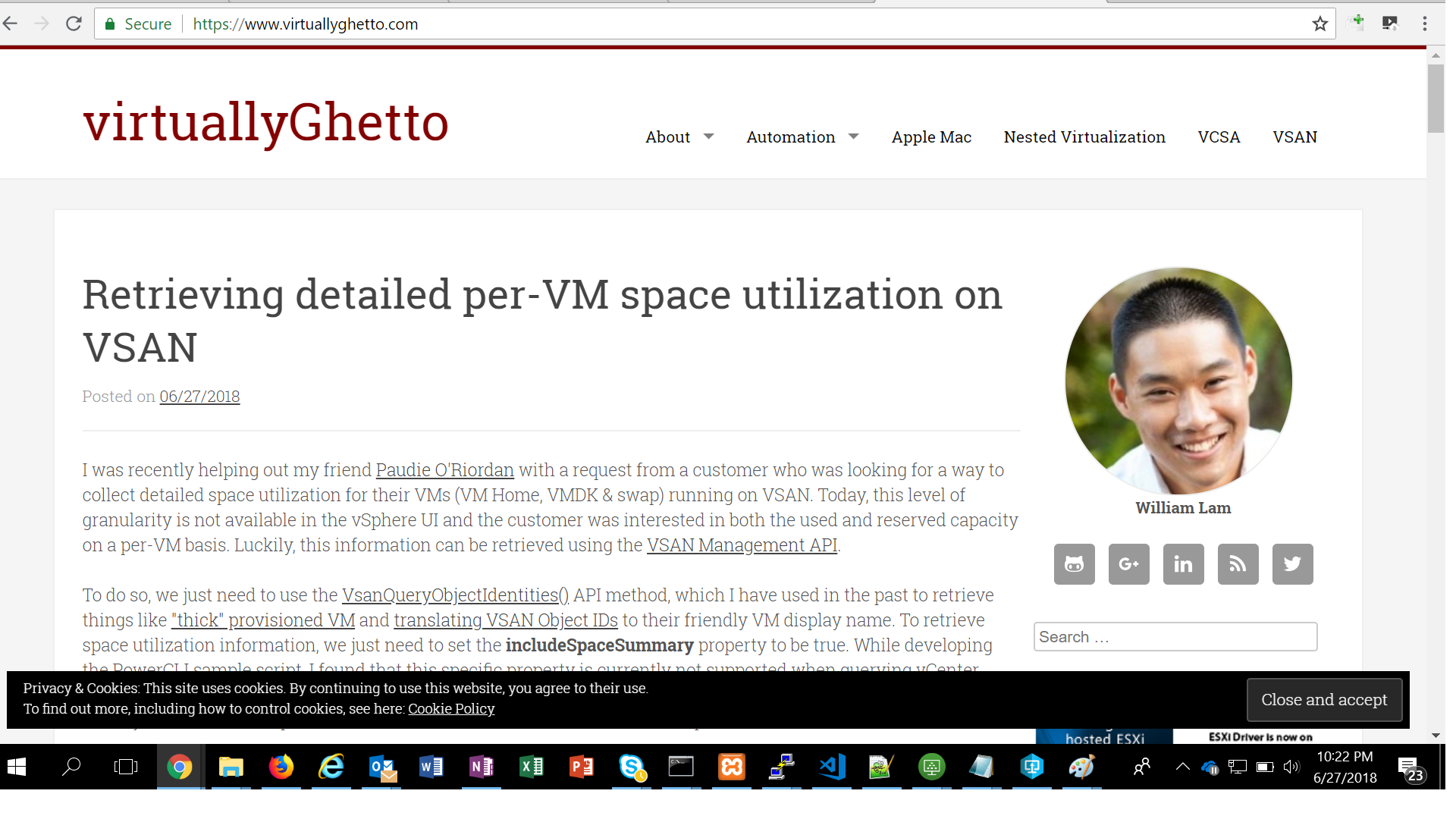Open the RSS feed icon
The image size is (1456, 819).
pyautogui.click(x=1238, y=564)
